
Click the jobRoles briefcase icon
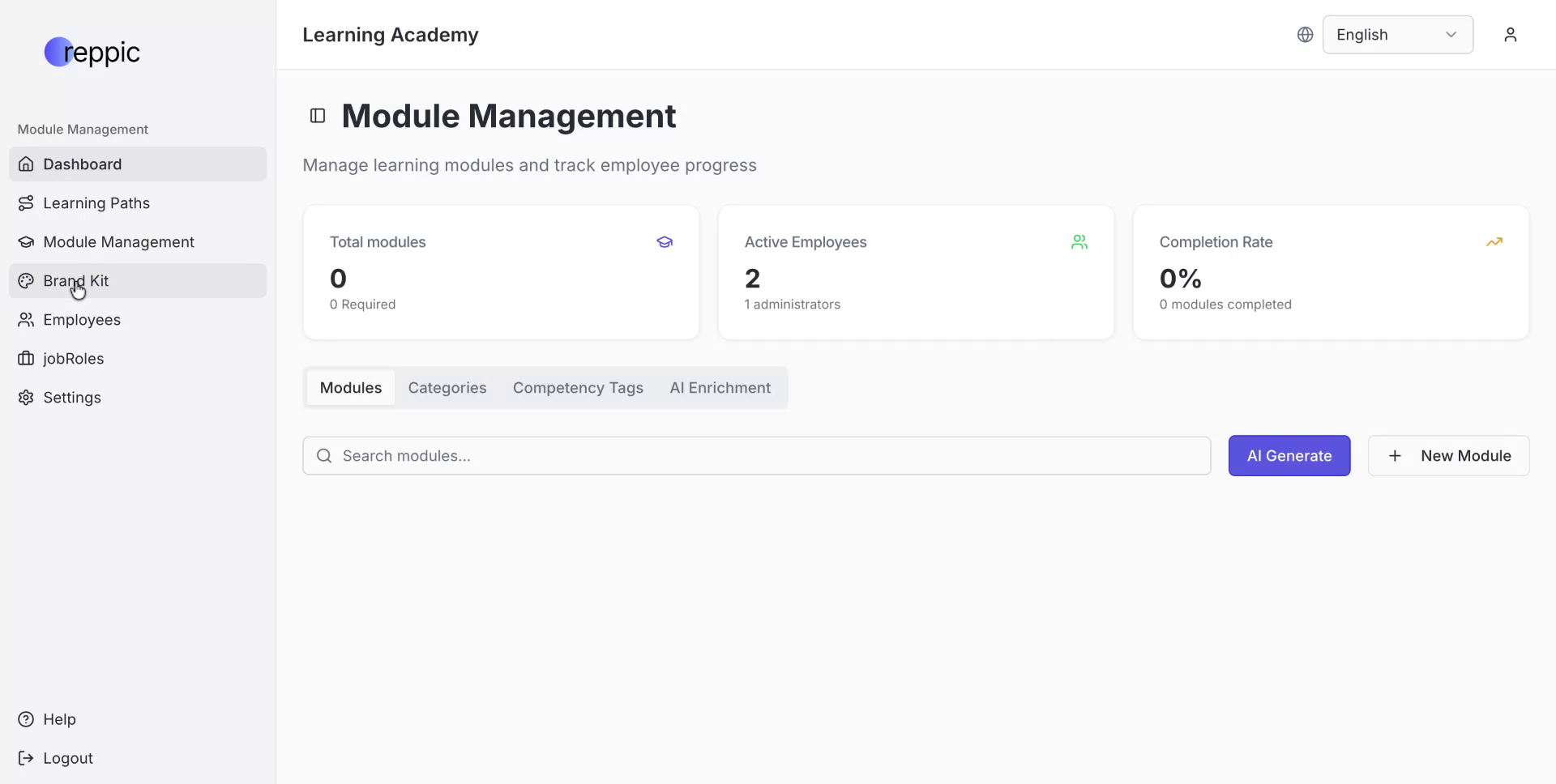click(x=26, y=359)
